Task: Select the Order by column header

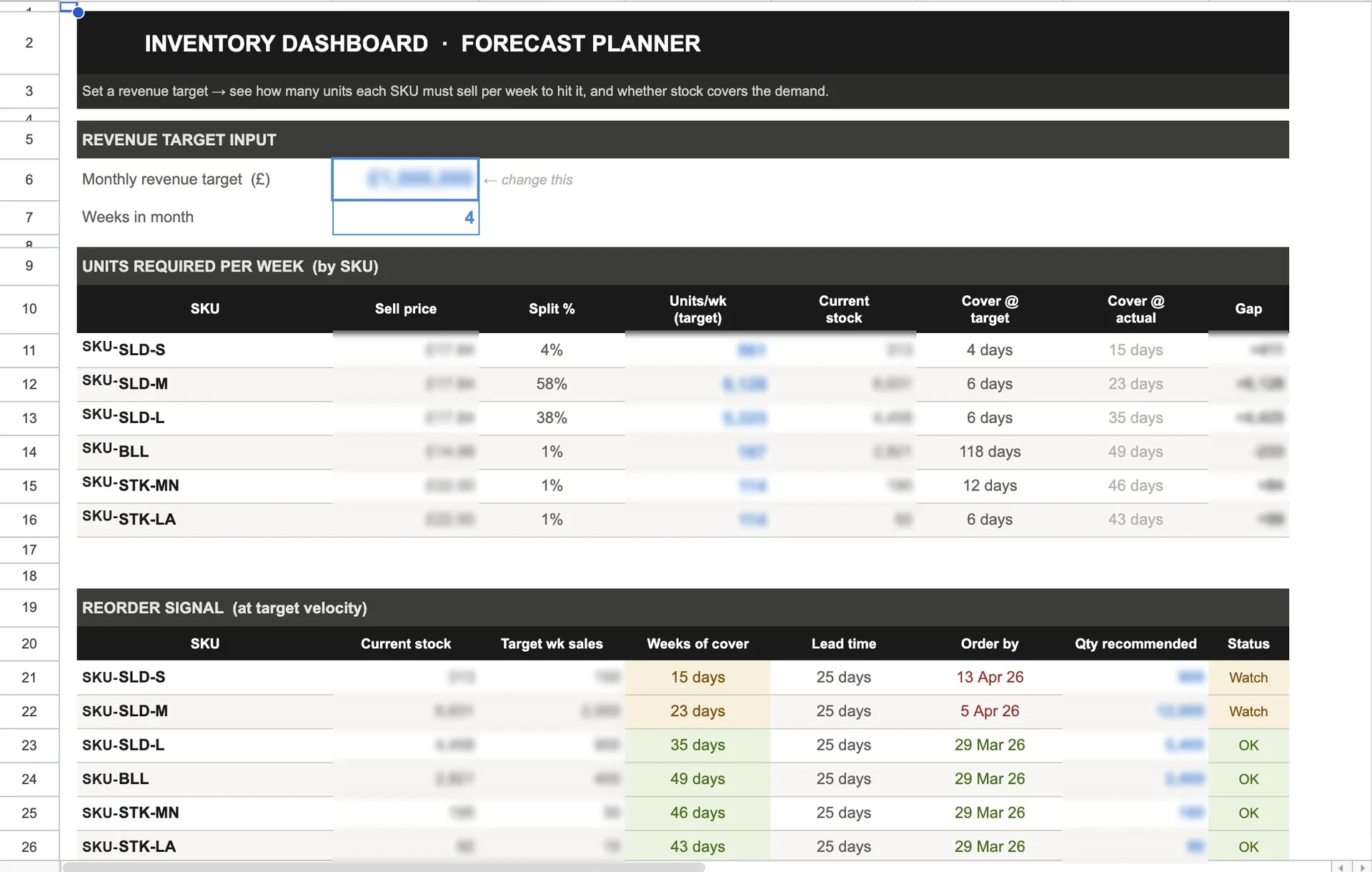Action: 990,644
